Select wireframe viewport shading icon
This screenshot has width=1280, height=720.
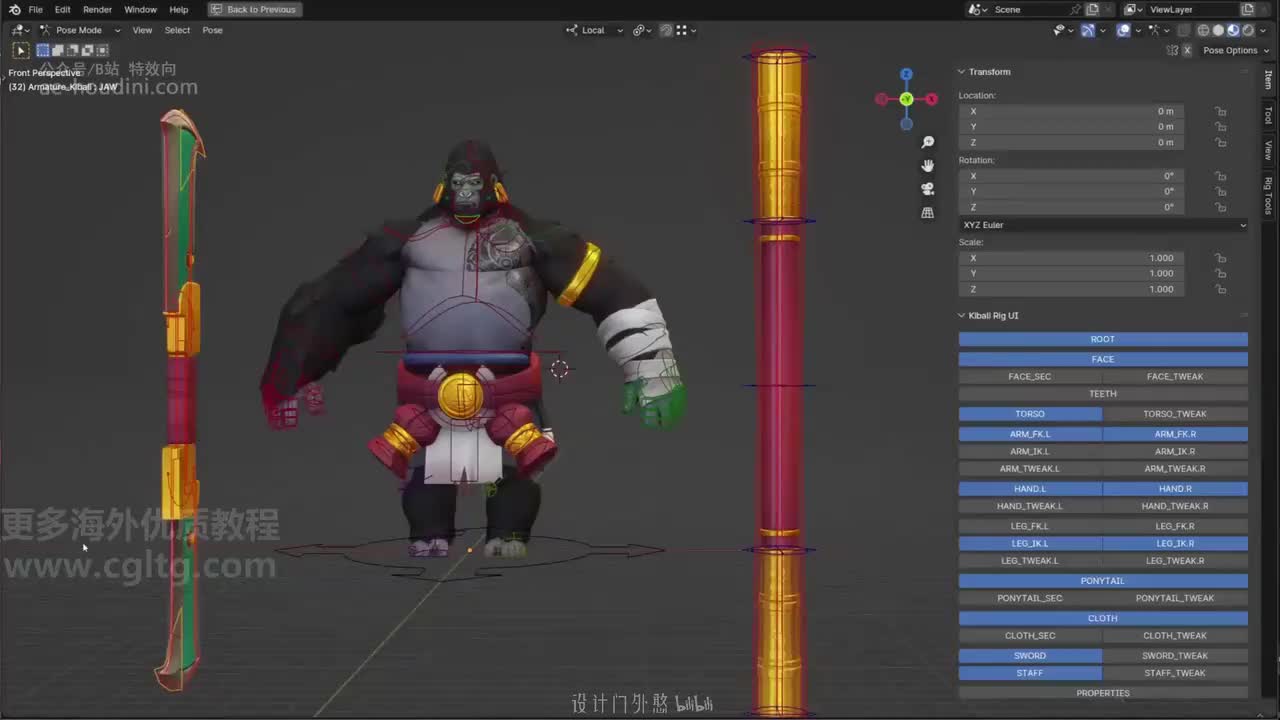point(1203,30)
